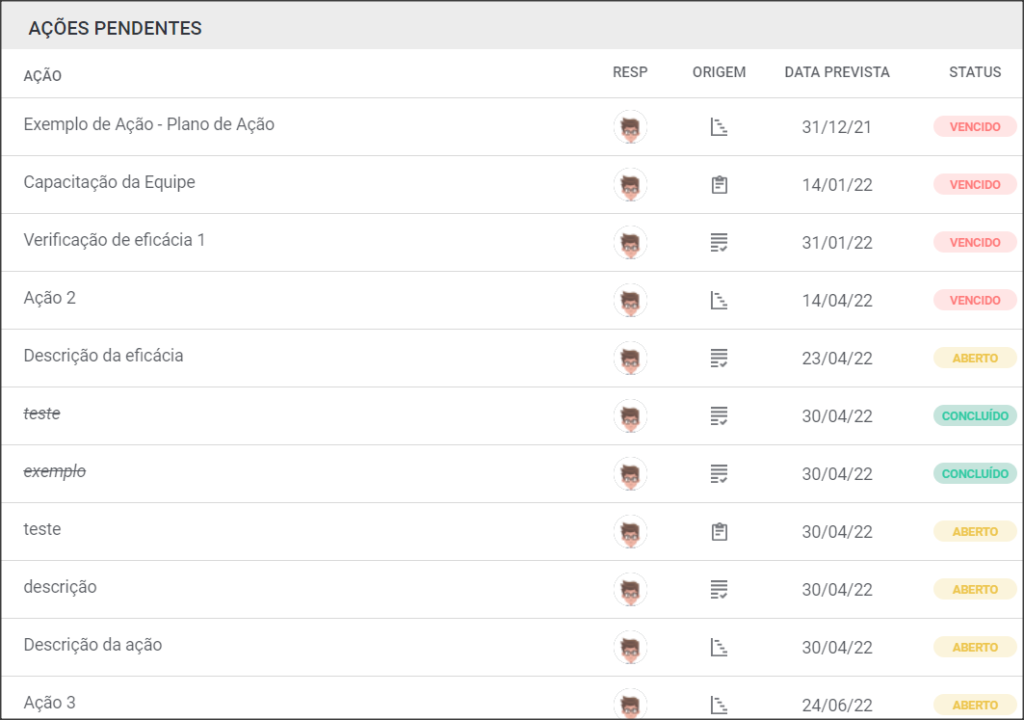Click the plan origin icon in Ação 2 row
Viewport: 1024px width, 720px height.
tap(719, 301)
